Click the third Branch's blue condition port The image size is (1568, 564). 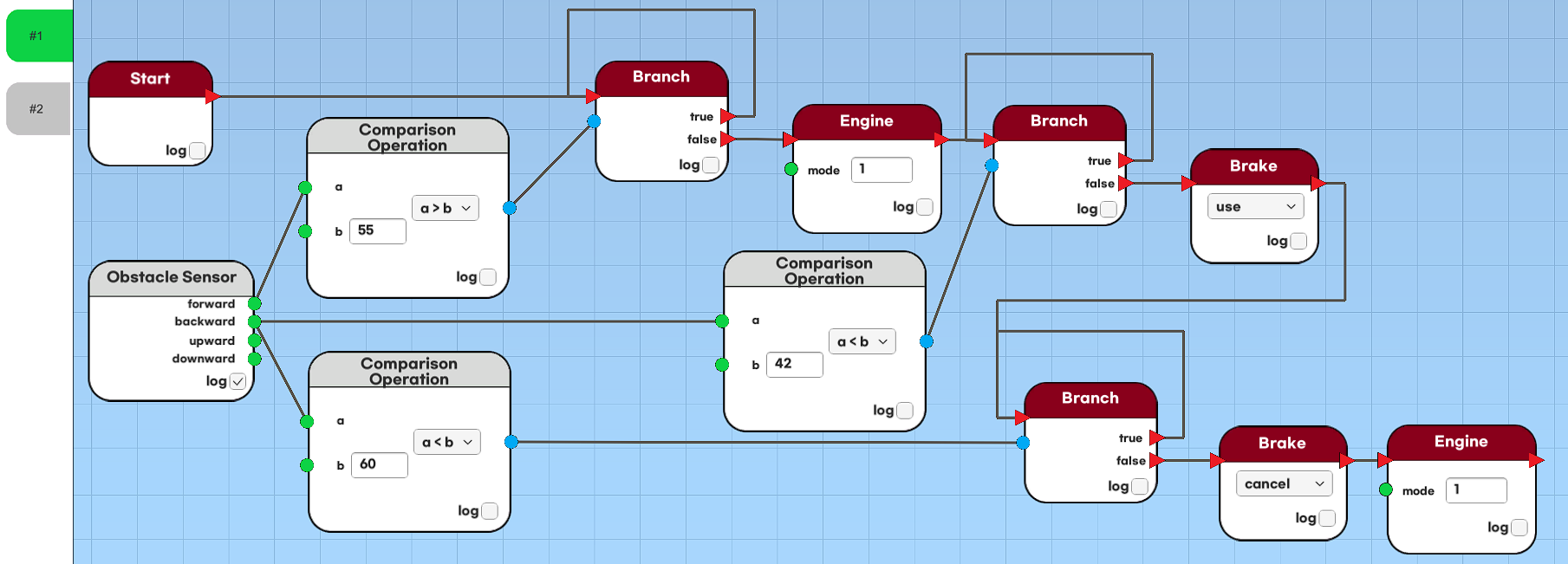1024,443
